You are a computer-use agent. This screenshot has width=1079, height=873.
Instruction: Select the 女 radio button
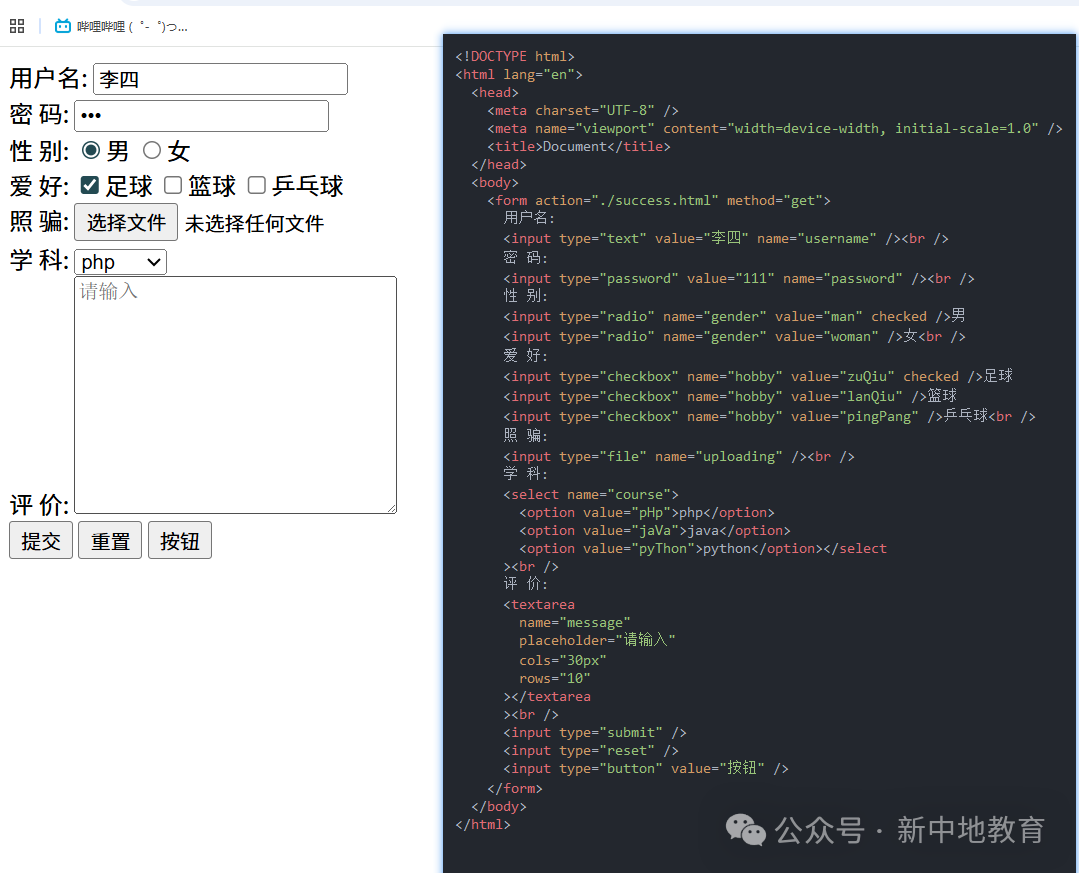pyautogui.click(x=152, y=150)
